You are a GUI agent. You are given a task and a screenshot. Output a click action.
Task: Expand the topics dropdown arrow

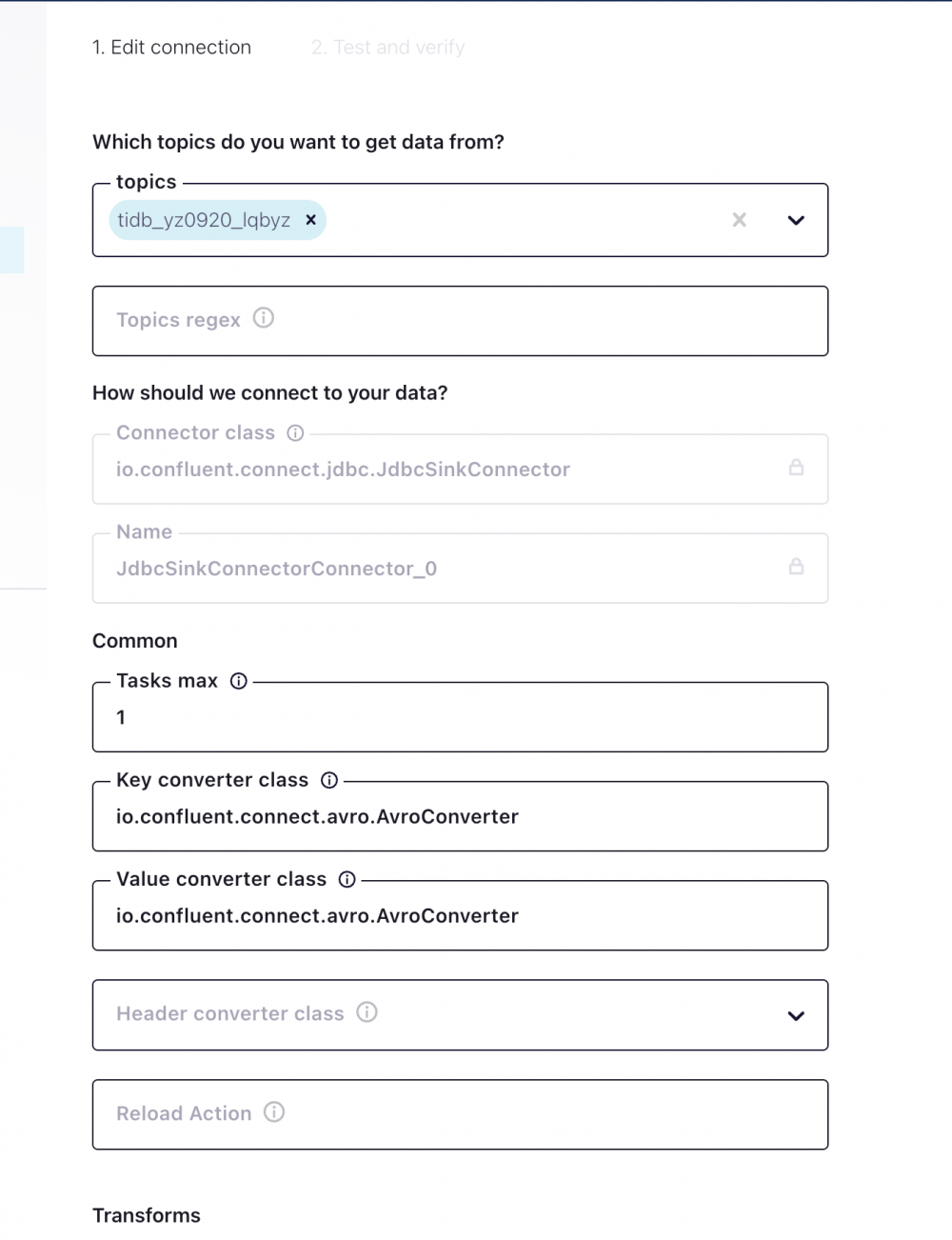point(796,220)
